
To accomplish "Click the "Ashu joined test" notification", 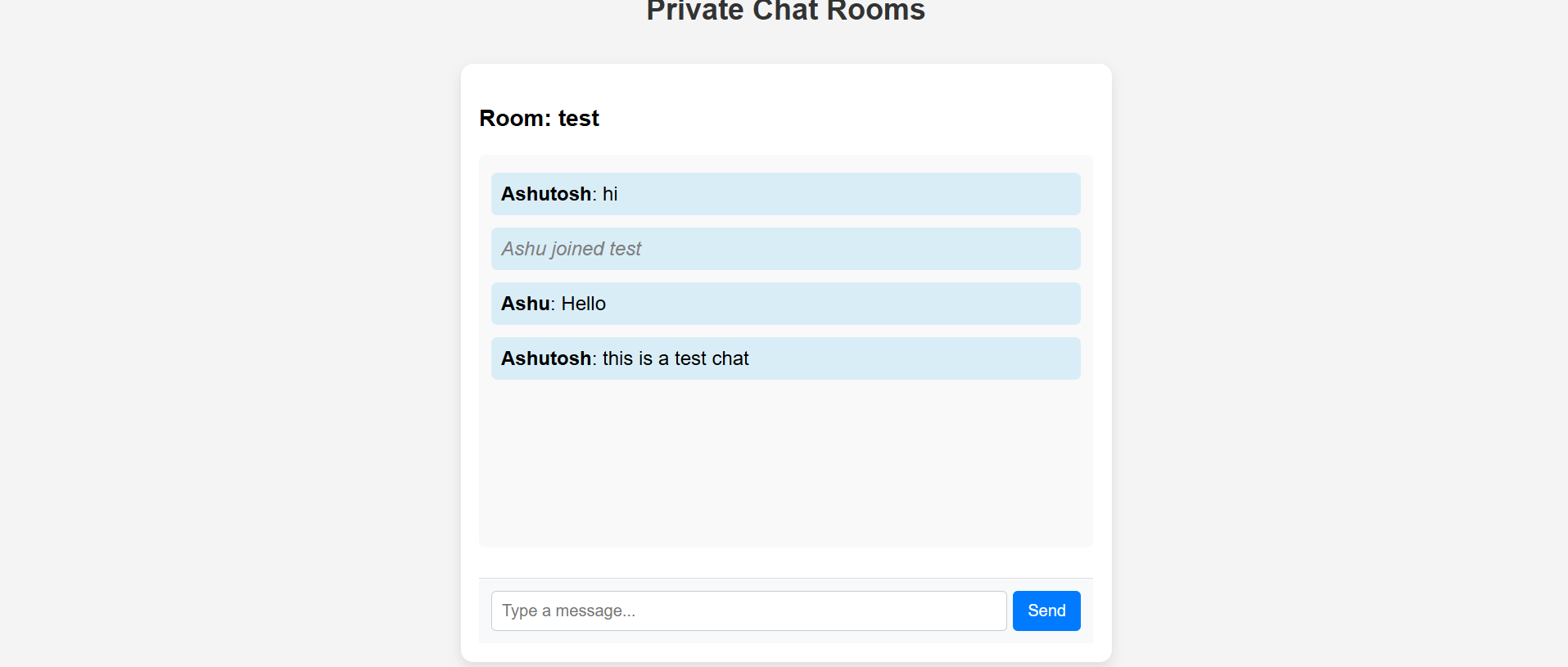I will tap(786, 249).
